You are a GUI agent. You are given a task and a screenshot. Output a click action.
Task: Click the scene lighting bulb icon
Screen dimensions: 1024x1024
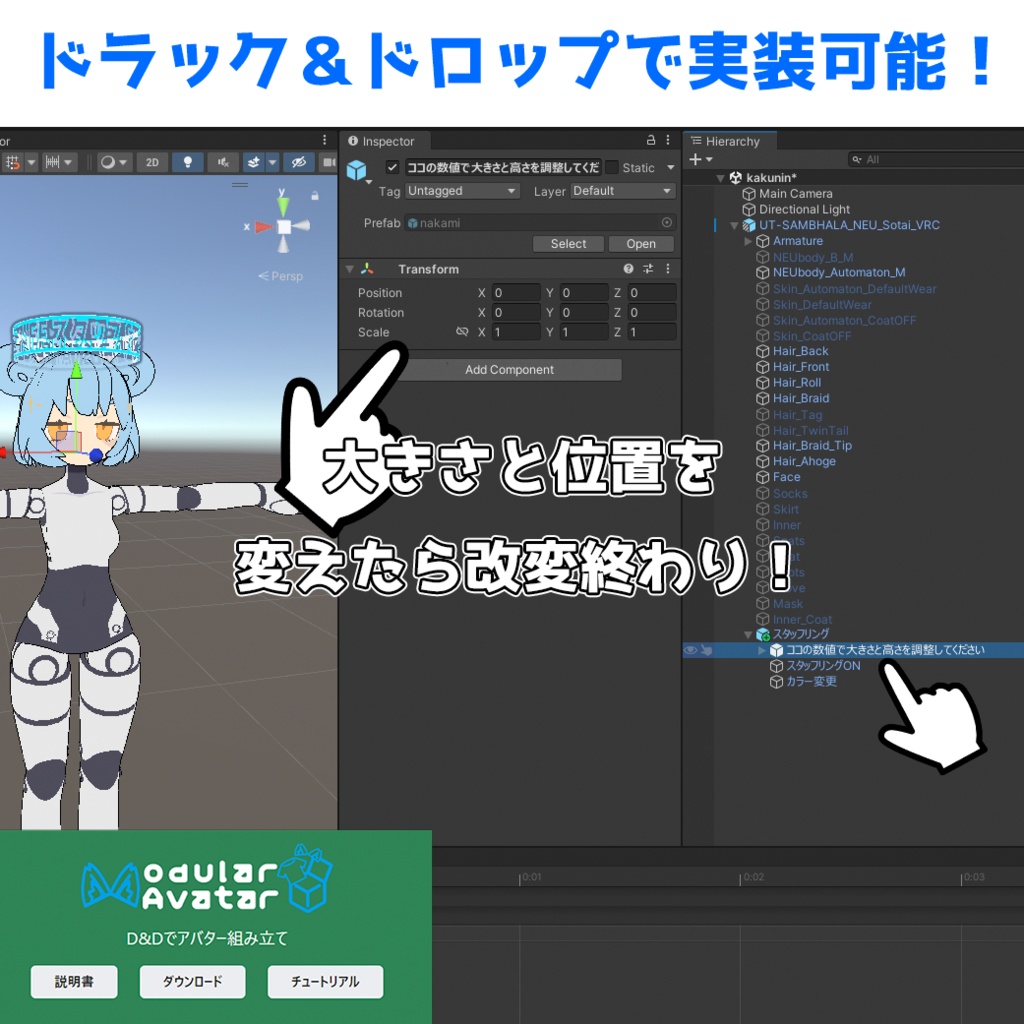point(186,162)
